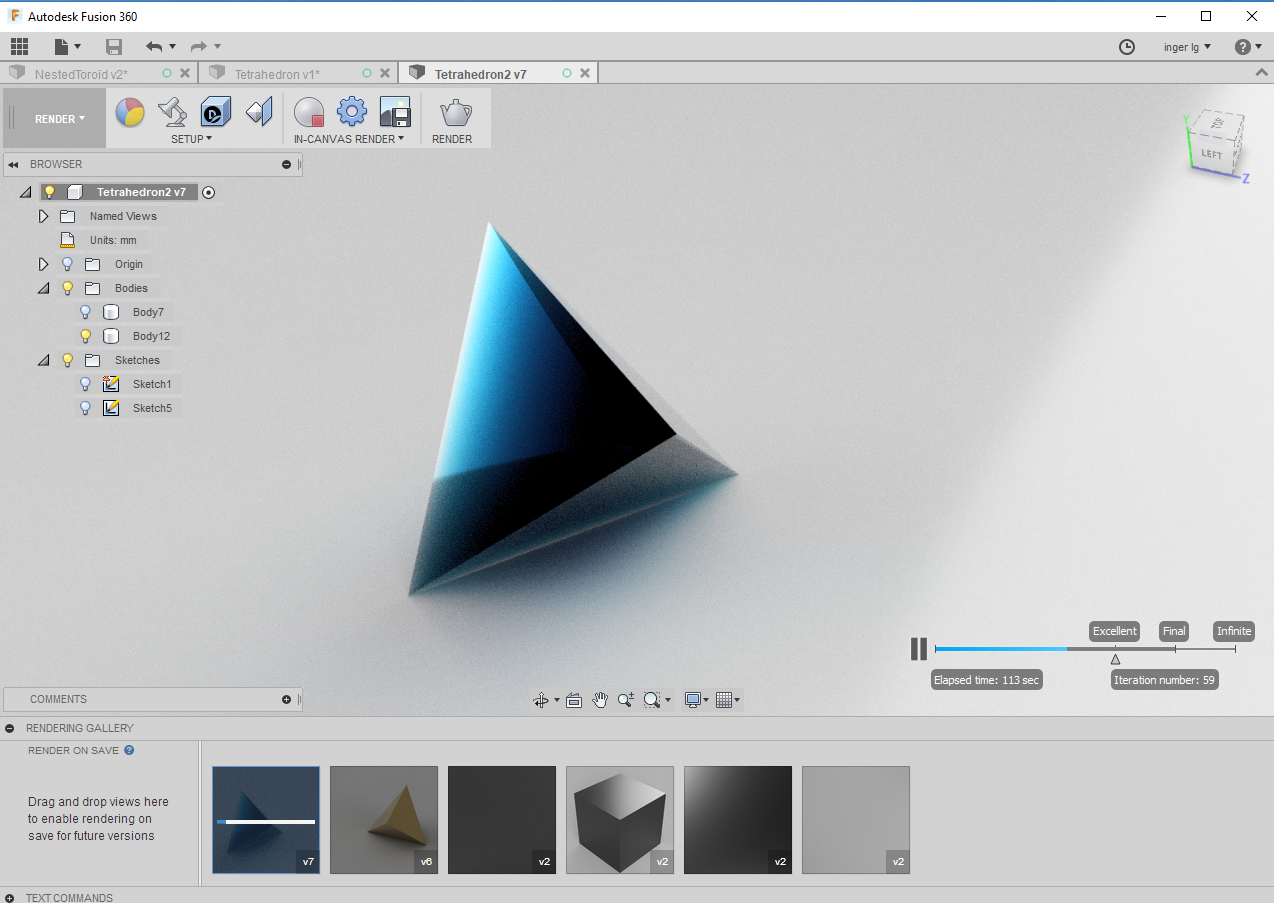
Task: Click the Look At icon
Action: pos(574,700)
